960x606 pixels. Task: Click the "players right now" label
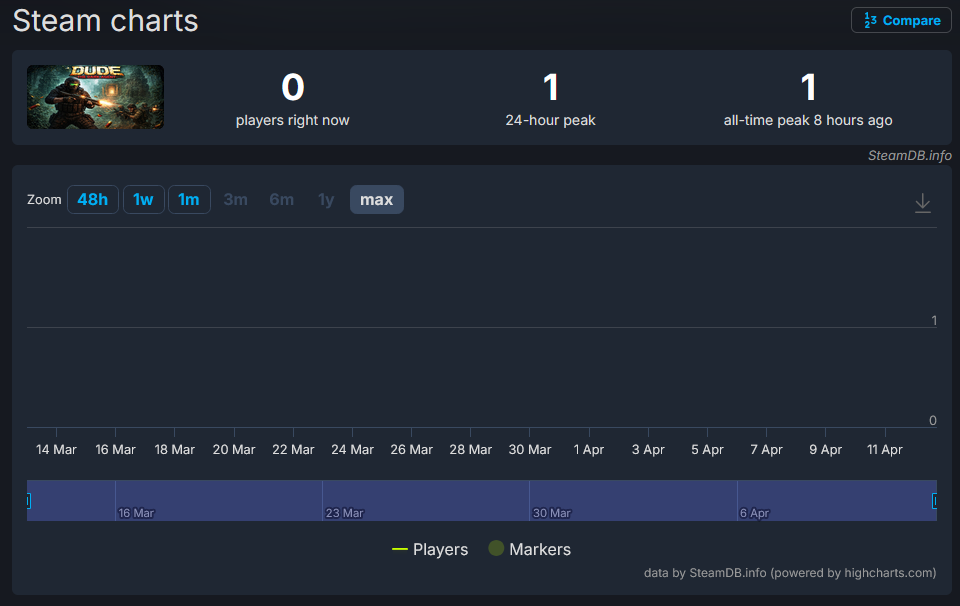(293, 120)
